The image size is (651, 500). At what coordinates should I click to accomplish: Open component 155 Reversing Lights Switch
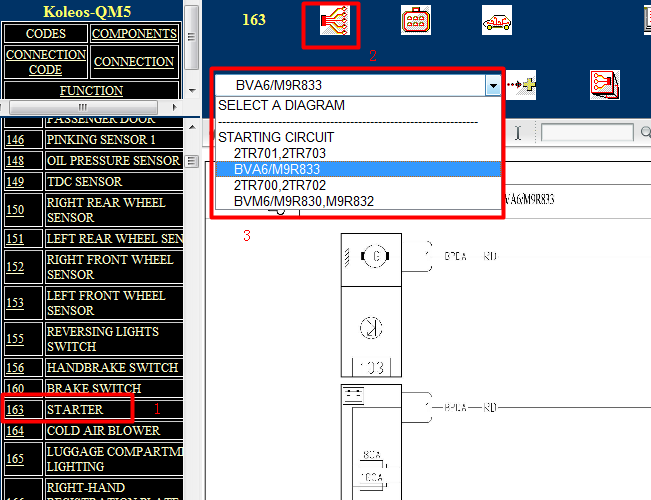[x=15, y=339]
